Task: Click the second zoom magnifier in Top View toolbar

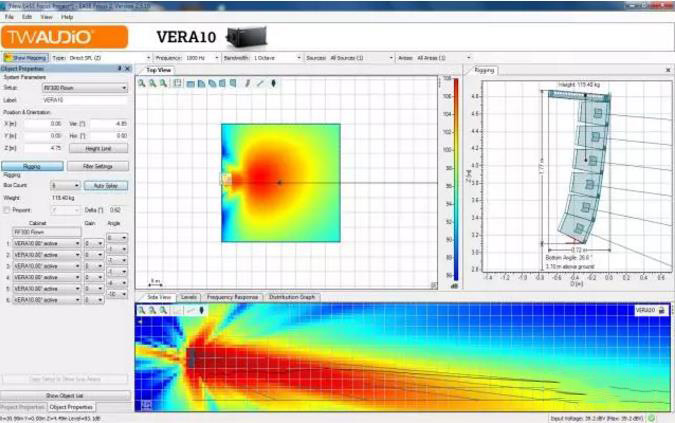Action: point(152,83)
